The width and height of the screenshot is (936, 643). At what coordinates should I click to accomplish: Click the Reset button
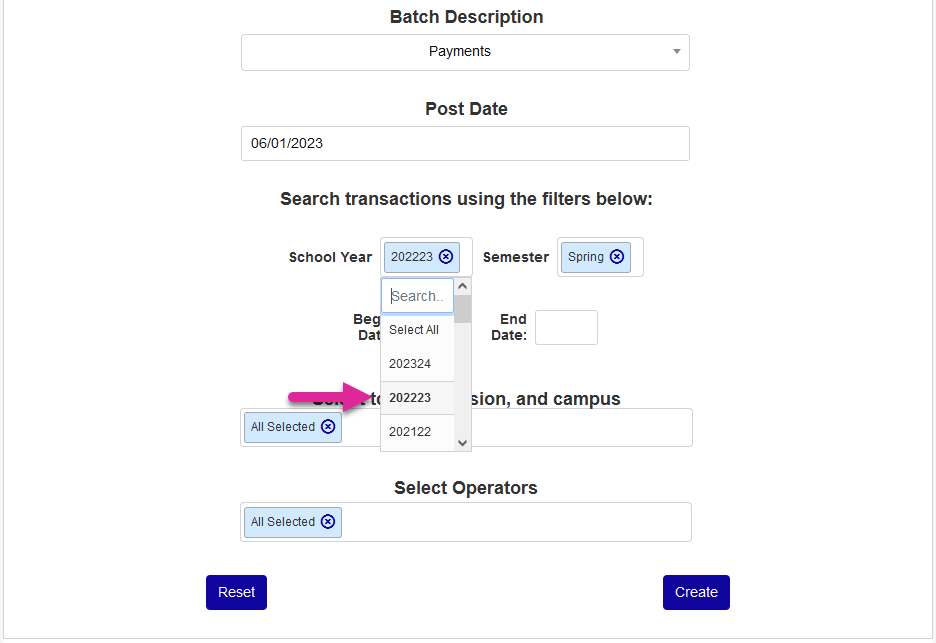tap(236, 592)
